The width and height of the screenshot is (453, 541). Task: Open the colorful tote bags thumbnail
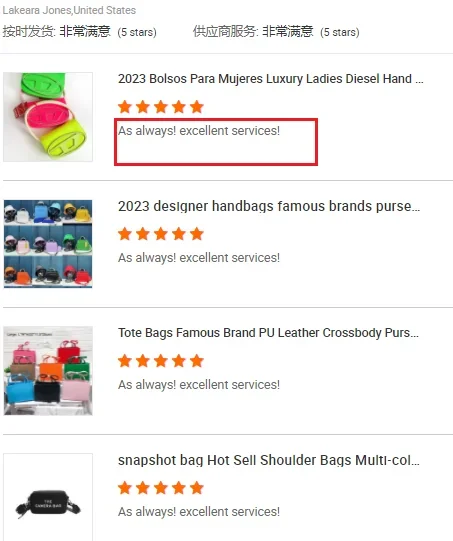click(48, 371)
